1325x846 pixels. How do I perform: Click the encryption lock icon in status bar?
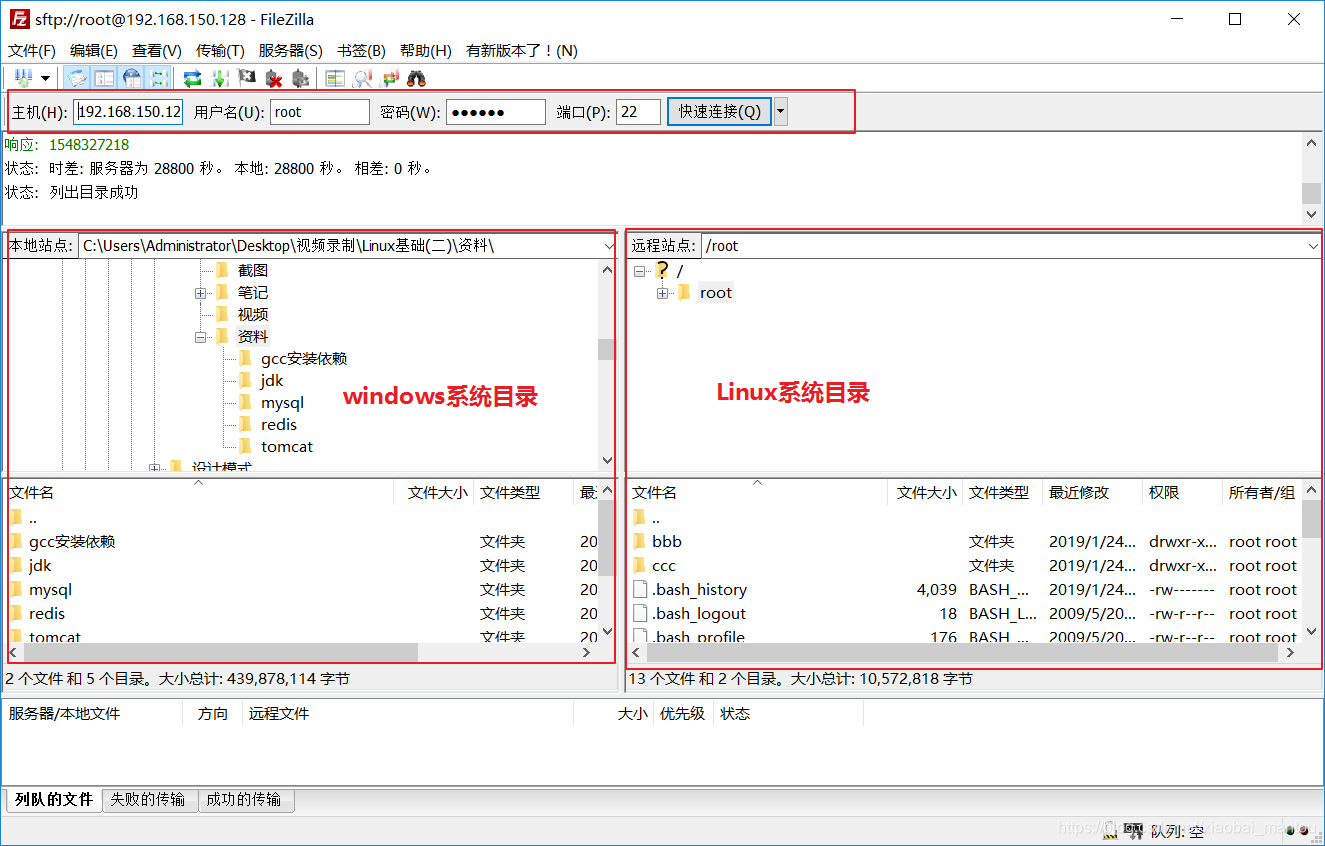tap(1110, 829)
